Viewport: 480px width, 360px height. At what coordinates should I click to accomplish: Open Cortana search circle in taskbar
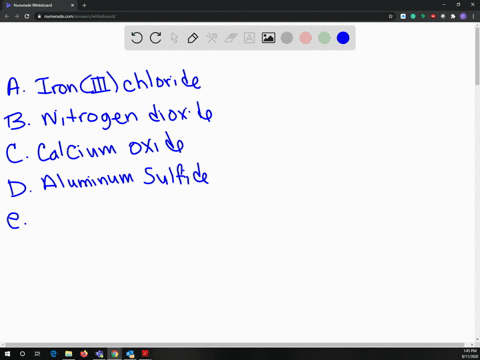(22, 354)
